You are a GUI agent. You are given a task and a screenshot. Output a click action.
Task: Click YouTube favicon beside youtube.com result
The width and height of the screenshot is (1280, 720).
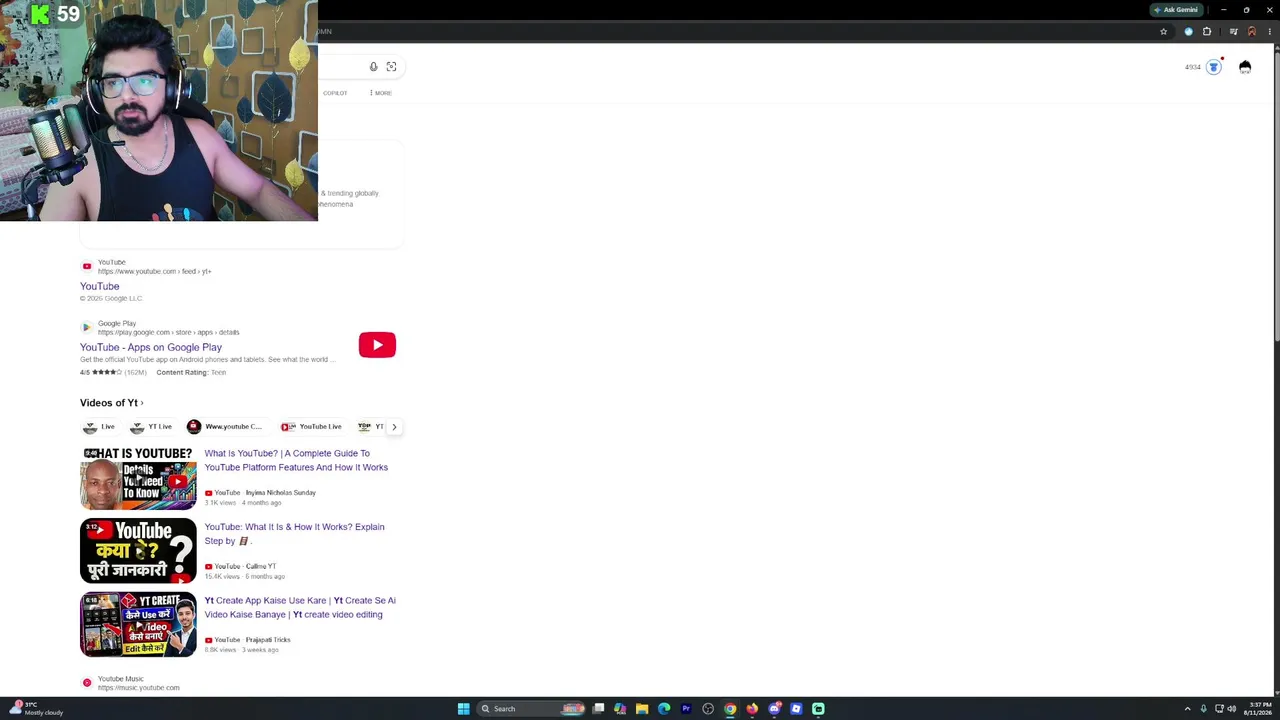tap(87, 266)
